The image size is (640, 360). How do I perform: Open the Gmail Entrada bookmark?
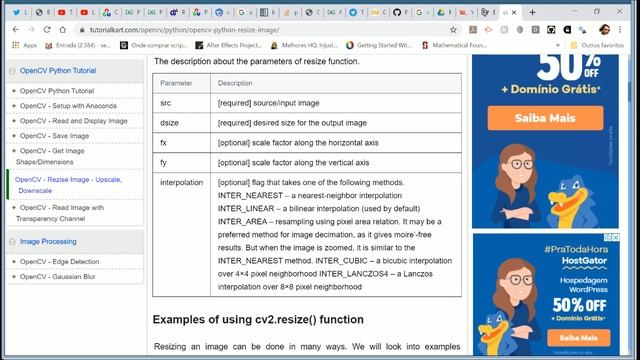click(x=78, y=45)
